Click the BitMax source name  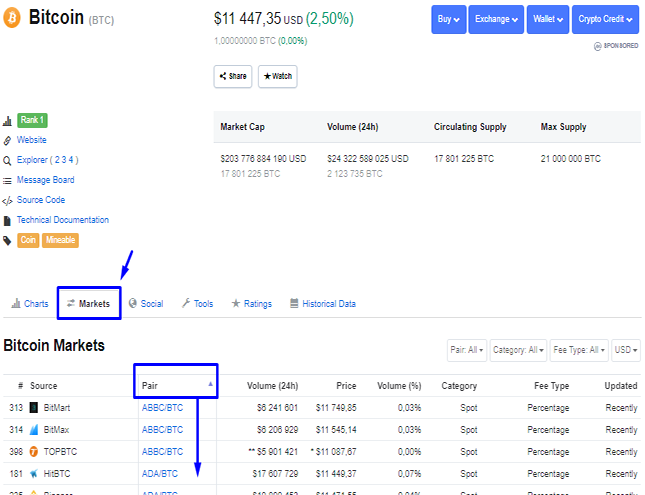coord(56,430)
